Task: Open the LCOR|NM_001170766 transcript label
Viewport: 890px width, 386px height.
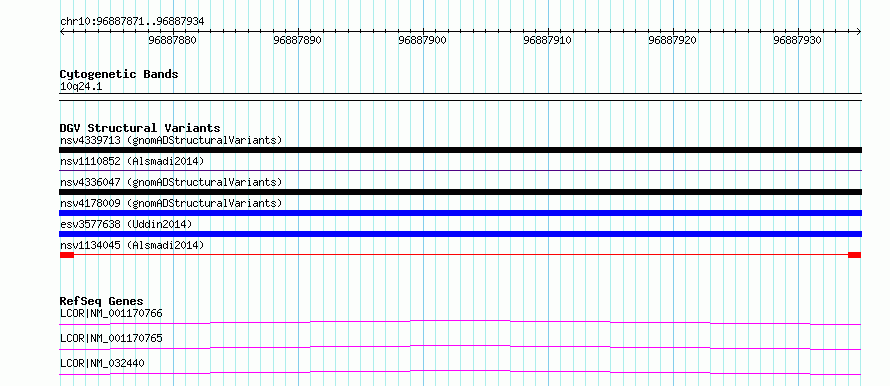Action: click(111, 313)
